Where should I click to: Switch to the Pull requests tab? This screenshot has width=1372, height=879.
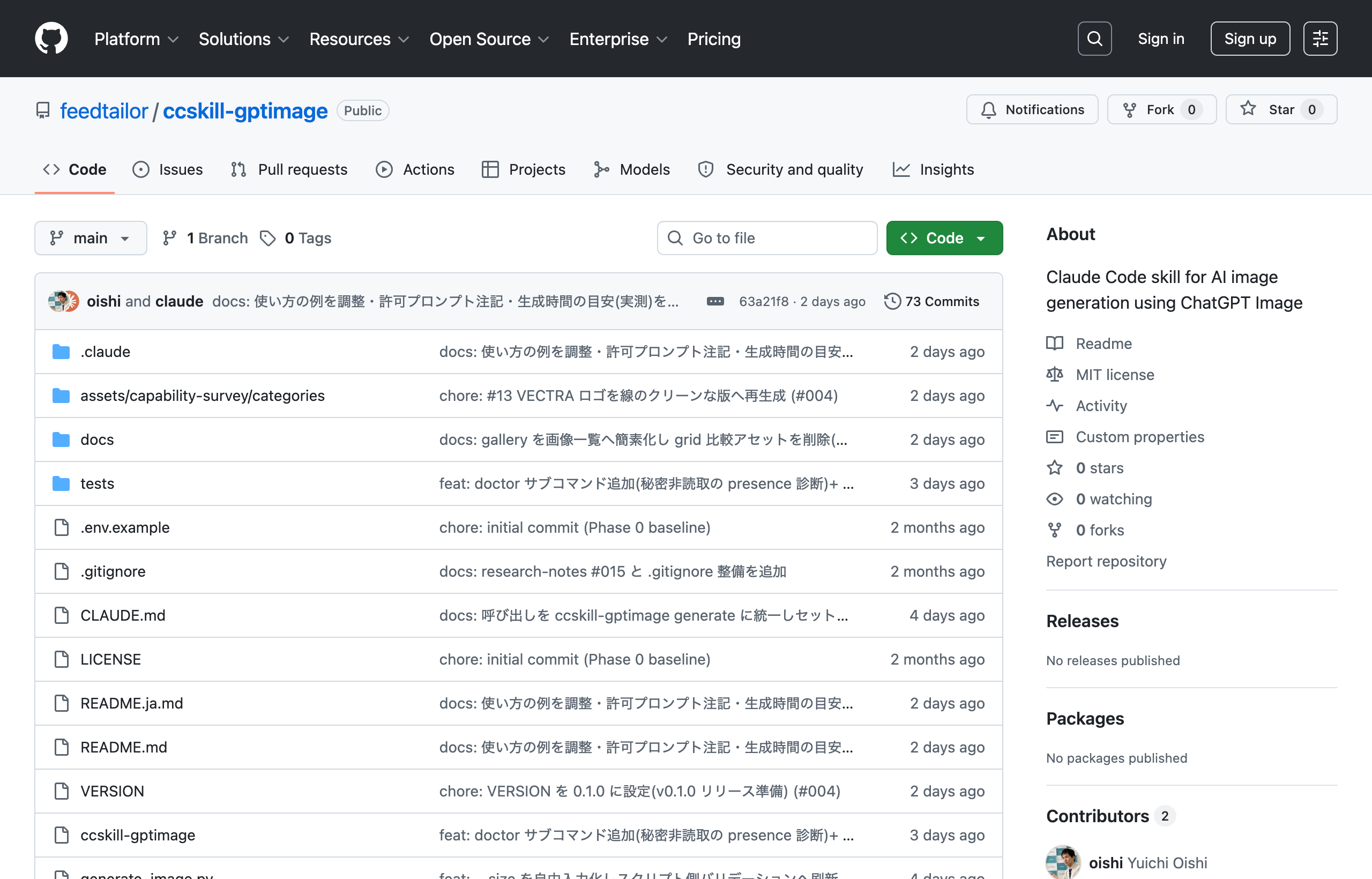[x=289, y=169]
